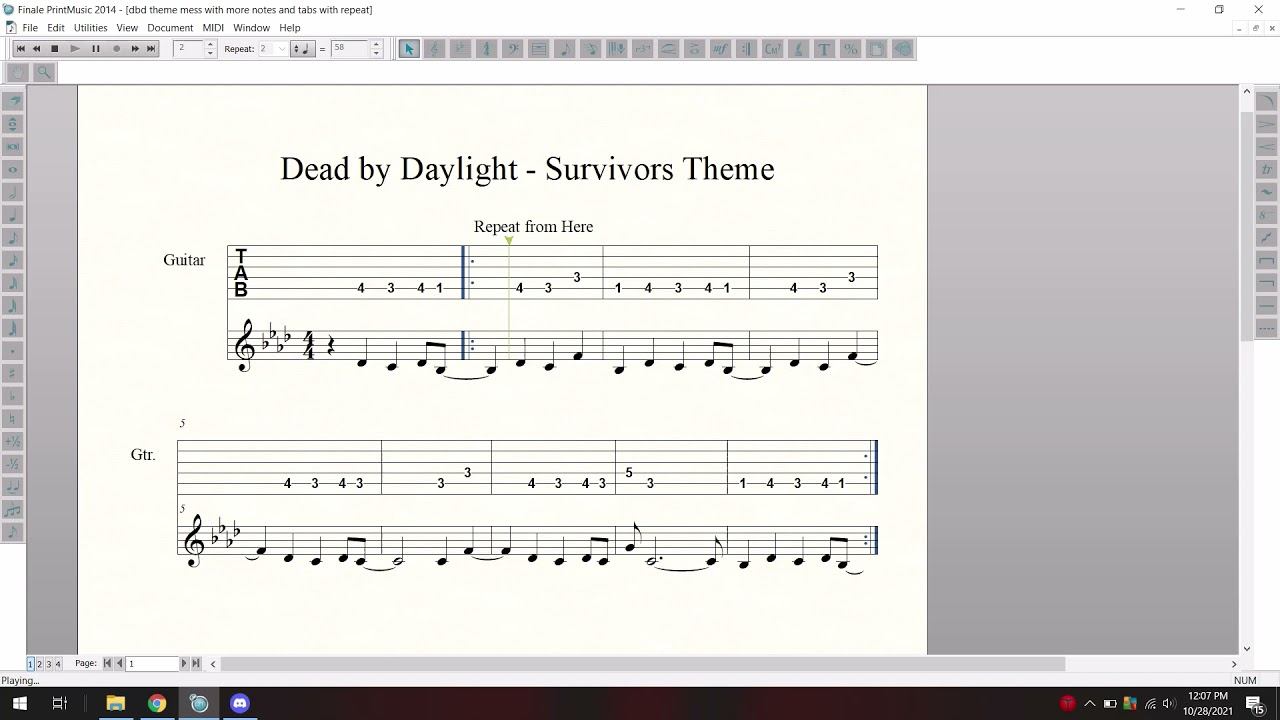Viewport: 1280px width, 720px height.
Task: Select the Resize percent tool
Action: click(851, 49)
